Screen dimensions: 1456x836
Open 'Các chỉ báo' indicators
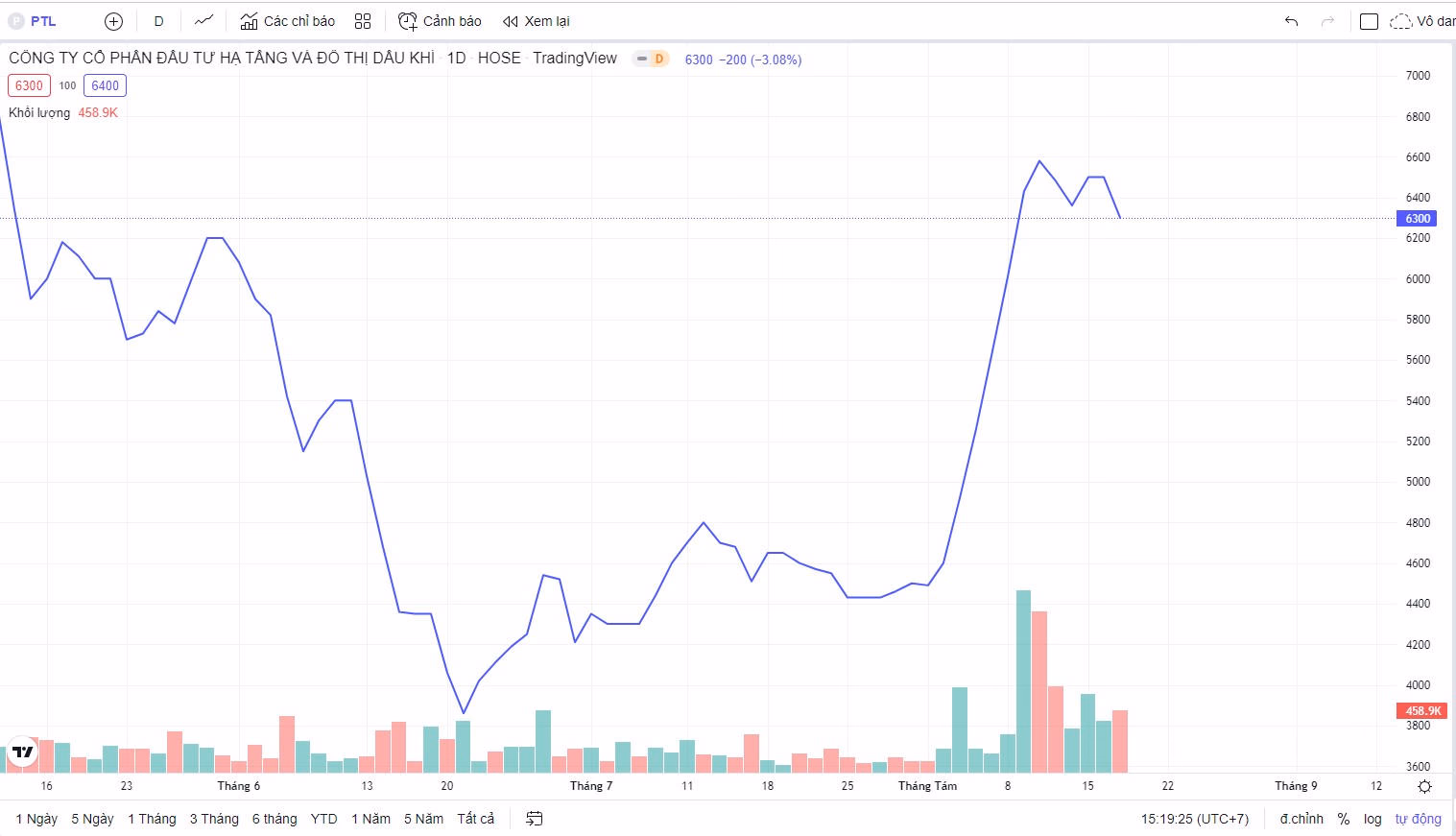tap(288, 21)
